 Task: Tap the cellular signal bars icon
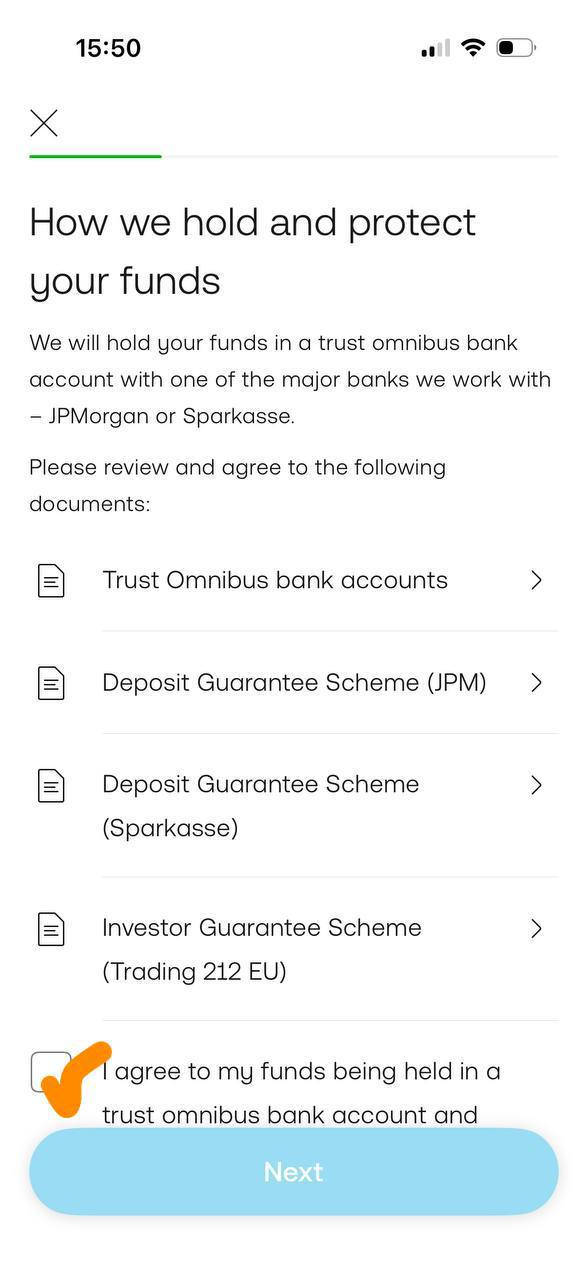[x=435, y=48]
